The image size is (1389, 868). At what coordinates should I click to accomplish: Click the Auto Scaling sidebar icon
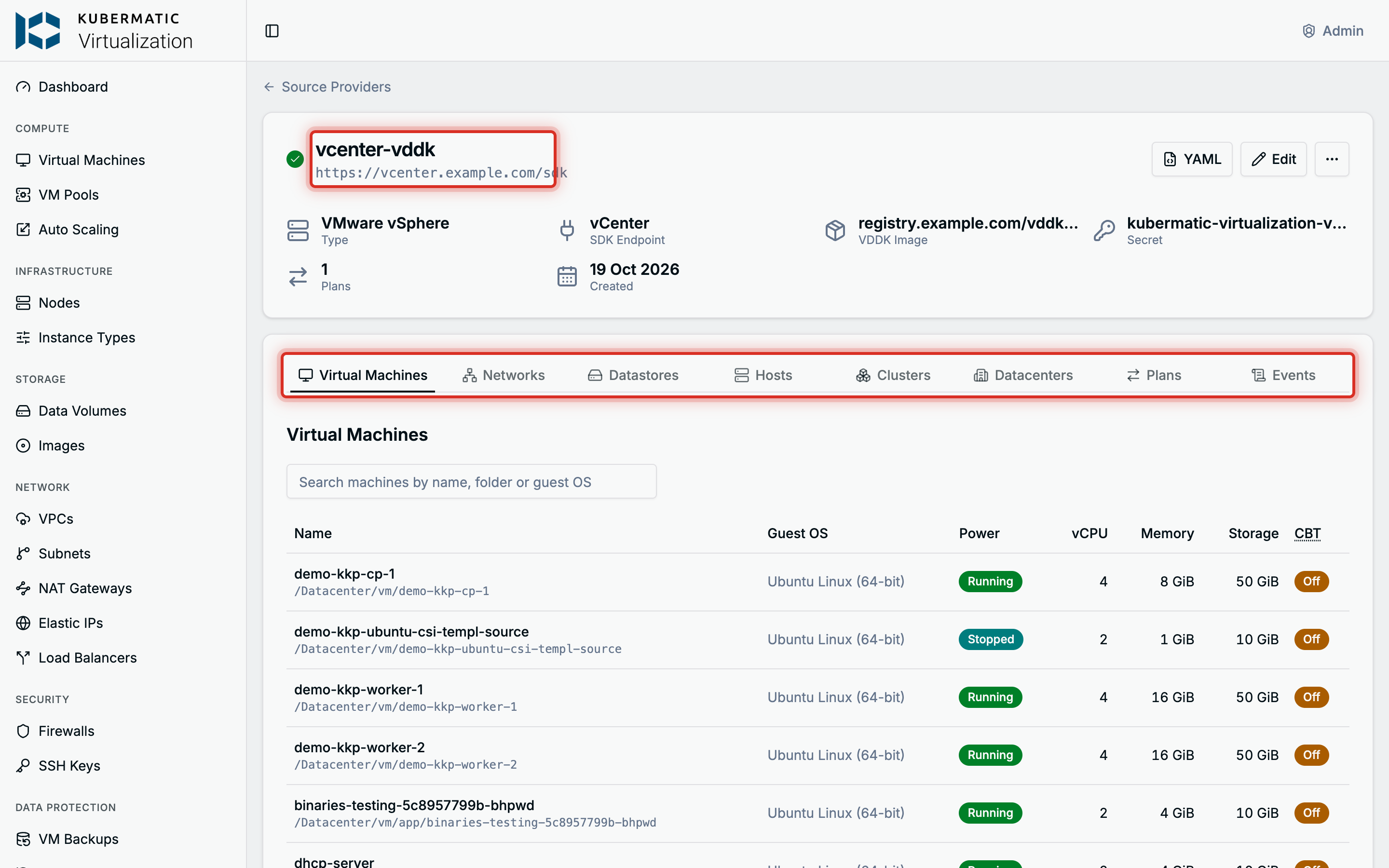[23, 230]
